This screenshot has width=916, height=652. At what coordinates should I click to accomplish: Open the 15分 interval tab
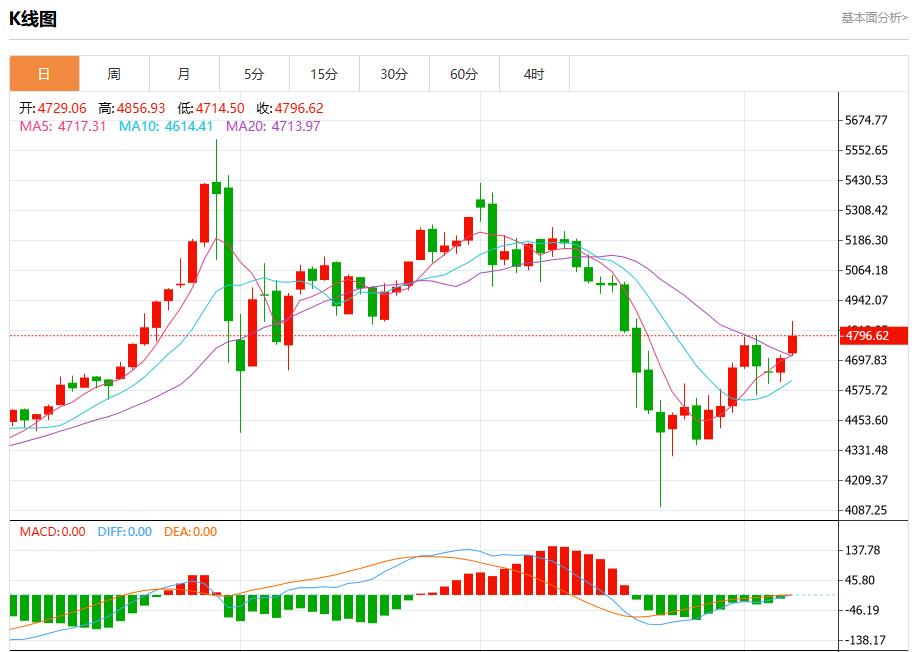[x=324, y=74]
